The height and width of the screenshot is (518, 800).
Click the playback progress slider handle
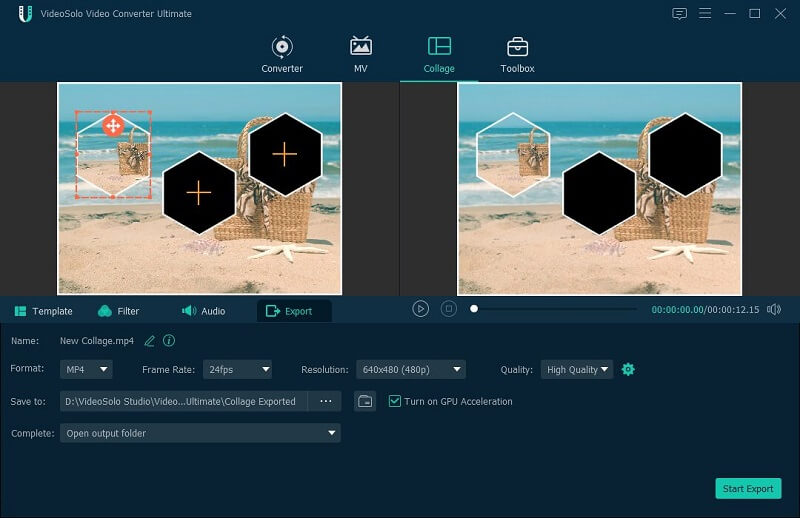(474, 309)
